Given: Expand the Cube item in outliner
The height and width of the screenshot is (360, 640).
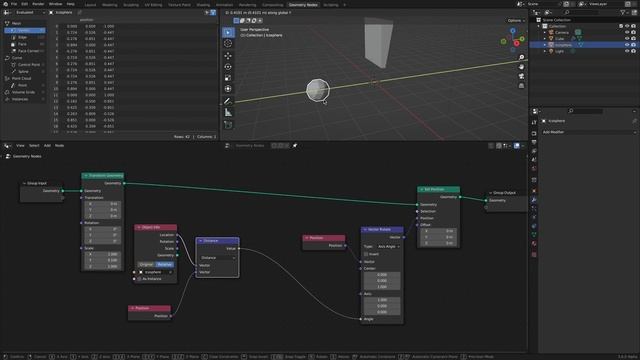Looking at the screenshot, I should click(x=544, y=39).
